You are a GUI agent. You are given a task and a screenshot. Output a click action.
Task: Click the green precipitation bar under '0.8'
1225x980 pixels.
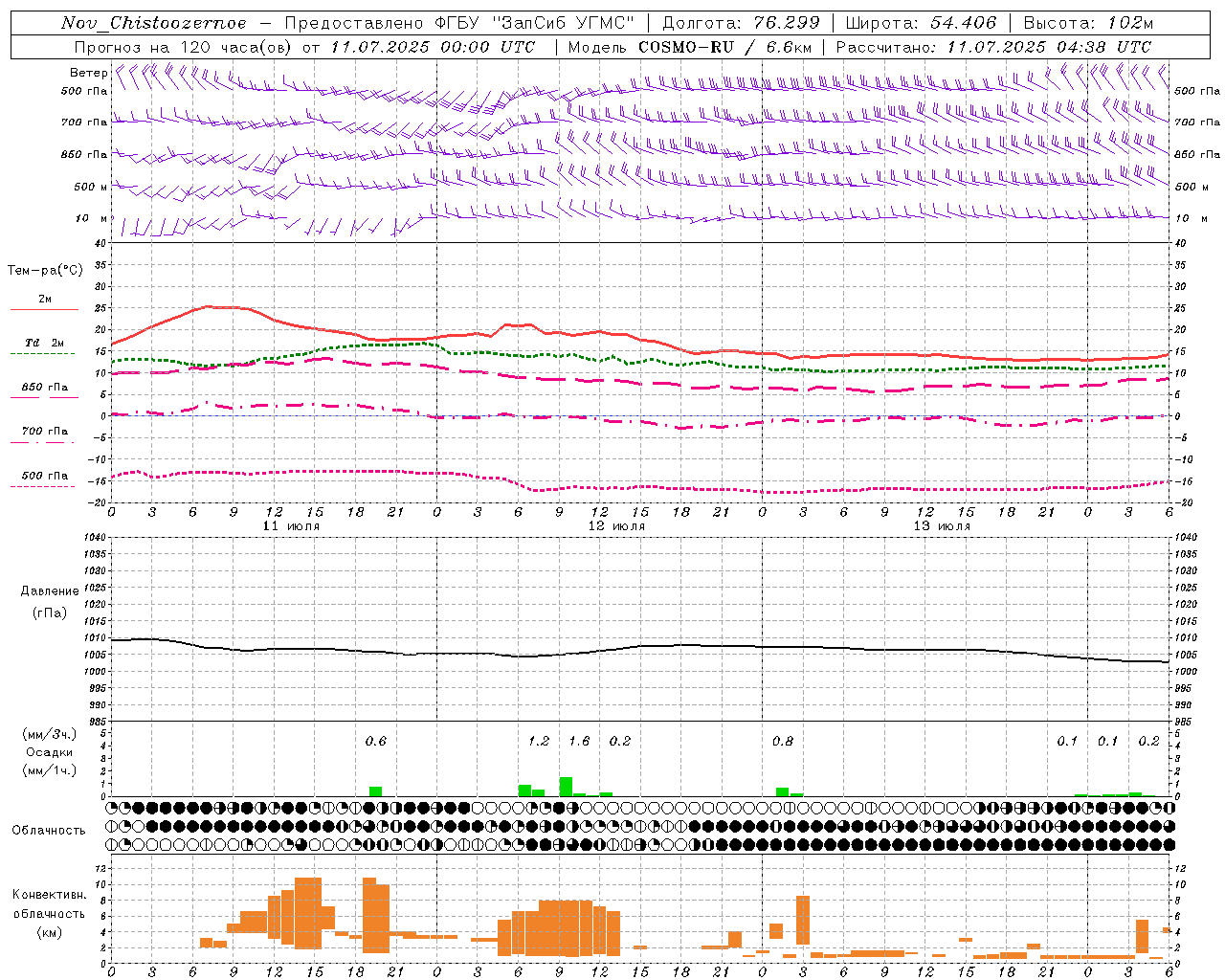click(x=783, y=792)
